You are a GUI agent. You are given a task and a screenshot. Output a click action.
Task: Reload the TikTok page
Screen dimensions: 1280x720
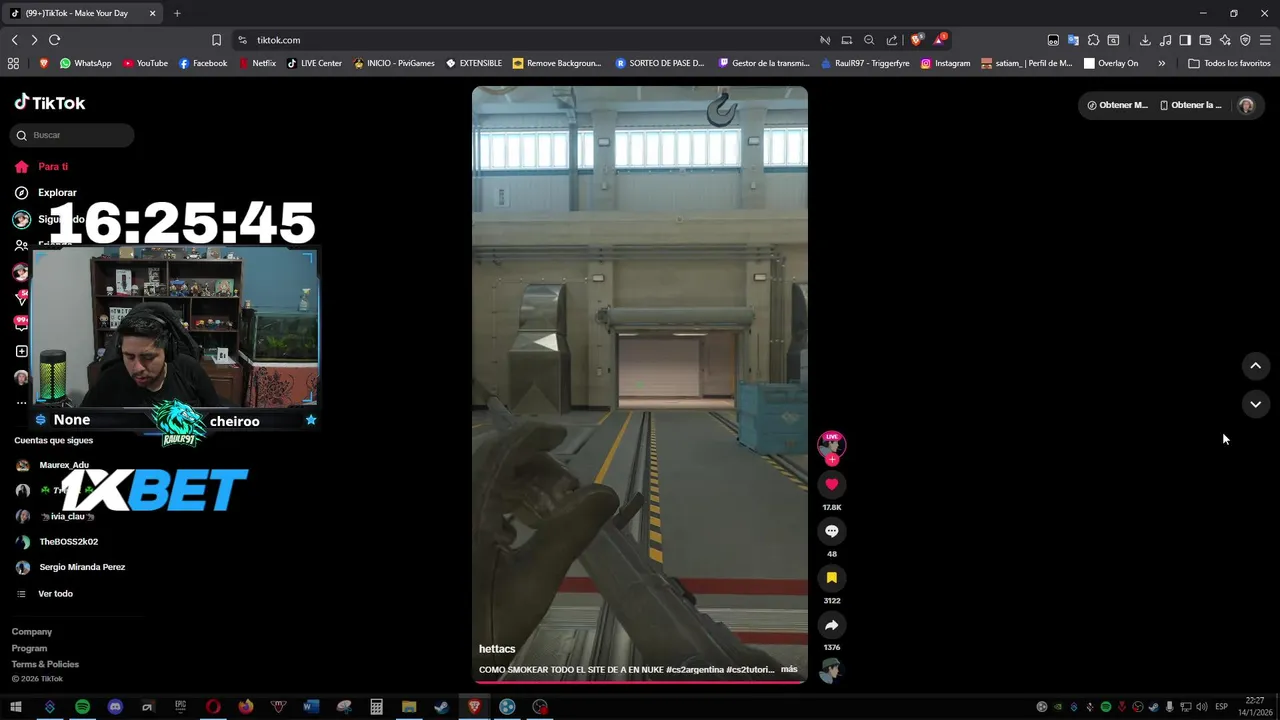click(54, 40)
